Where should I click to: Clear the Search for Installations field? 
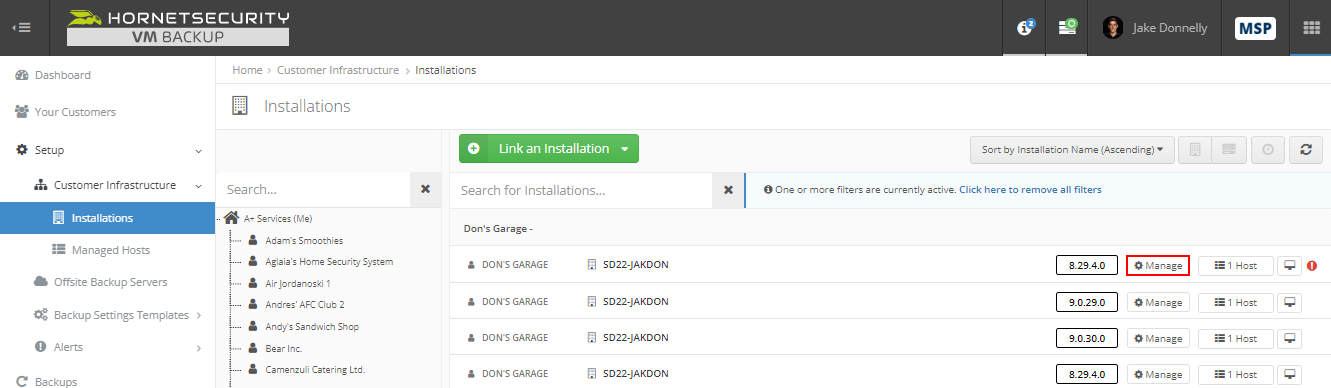tap(728, 190)
